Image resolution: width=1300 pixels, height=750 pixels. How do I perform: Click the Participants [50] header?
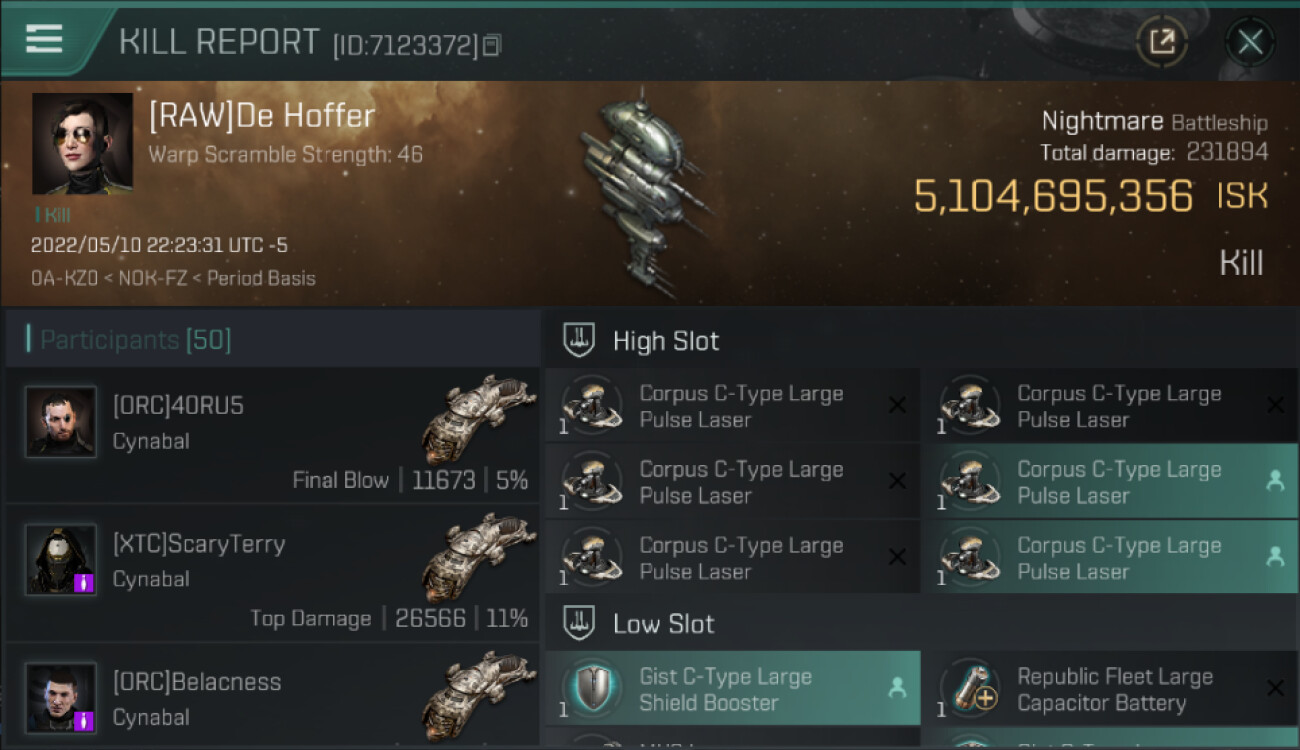pyautogui.click(x=135, y=340)
